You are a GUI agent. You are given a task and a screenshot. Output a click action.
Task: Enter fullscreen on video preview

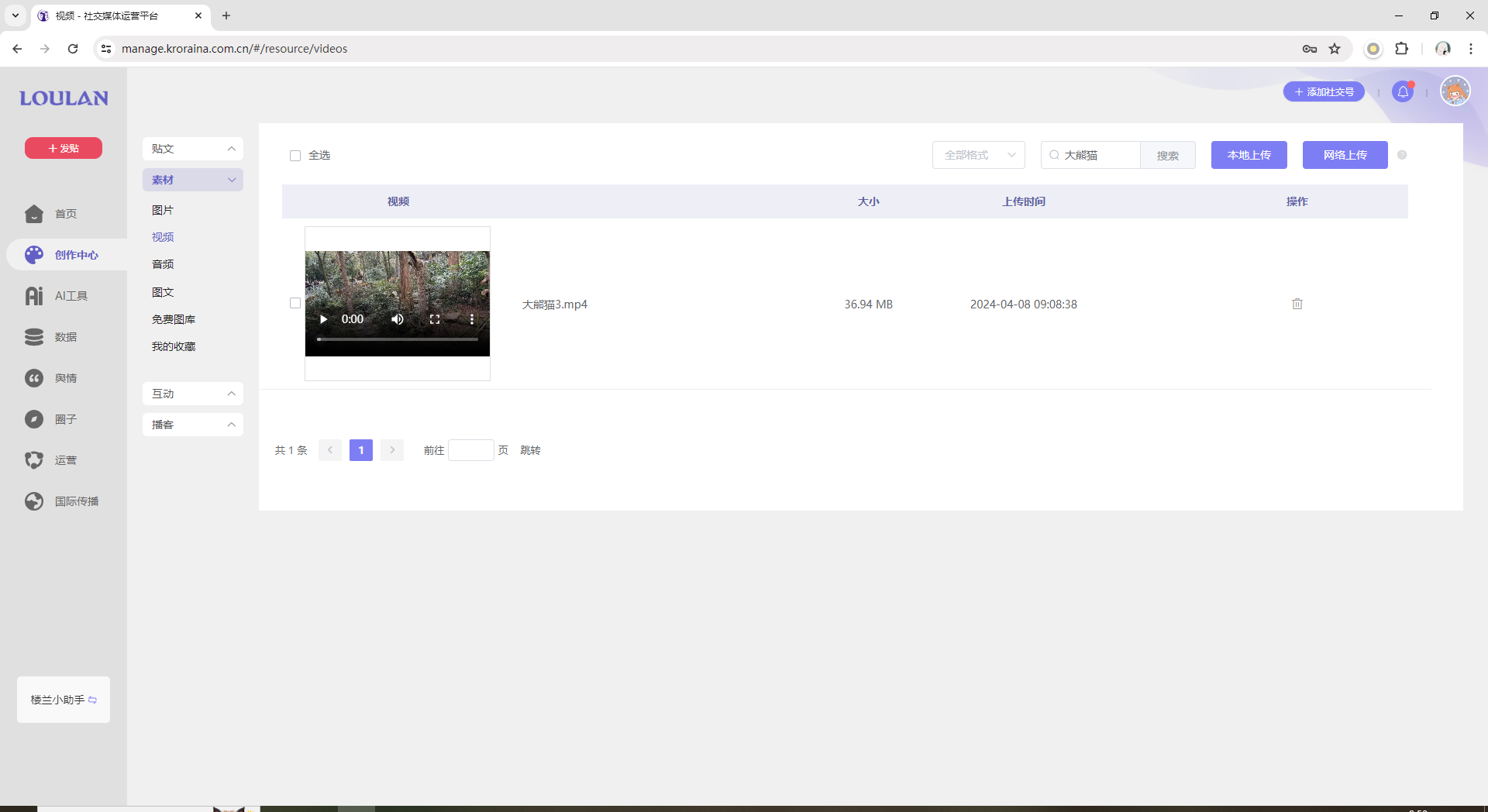tap(435, 319)
